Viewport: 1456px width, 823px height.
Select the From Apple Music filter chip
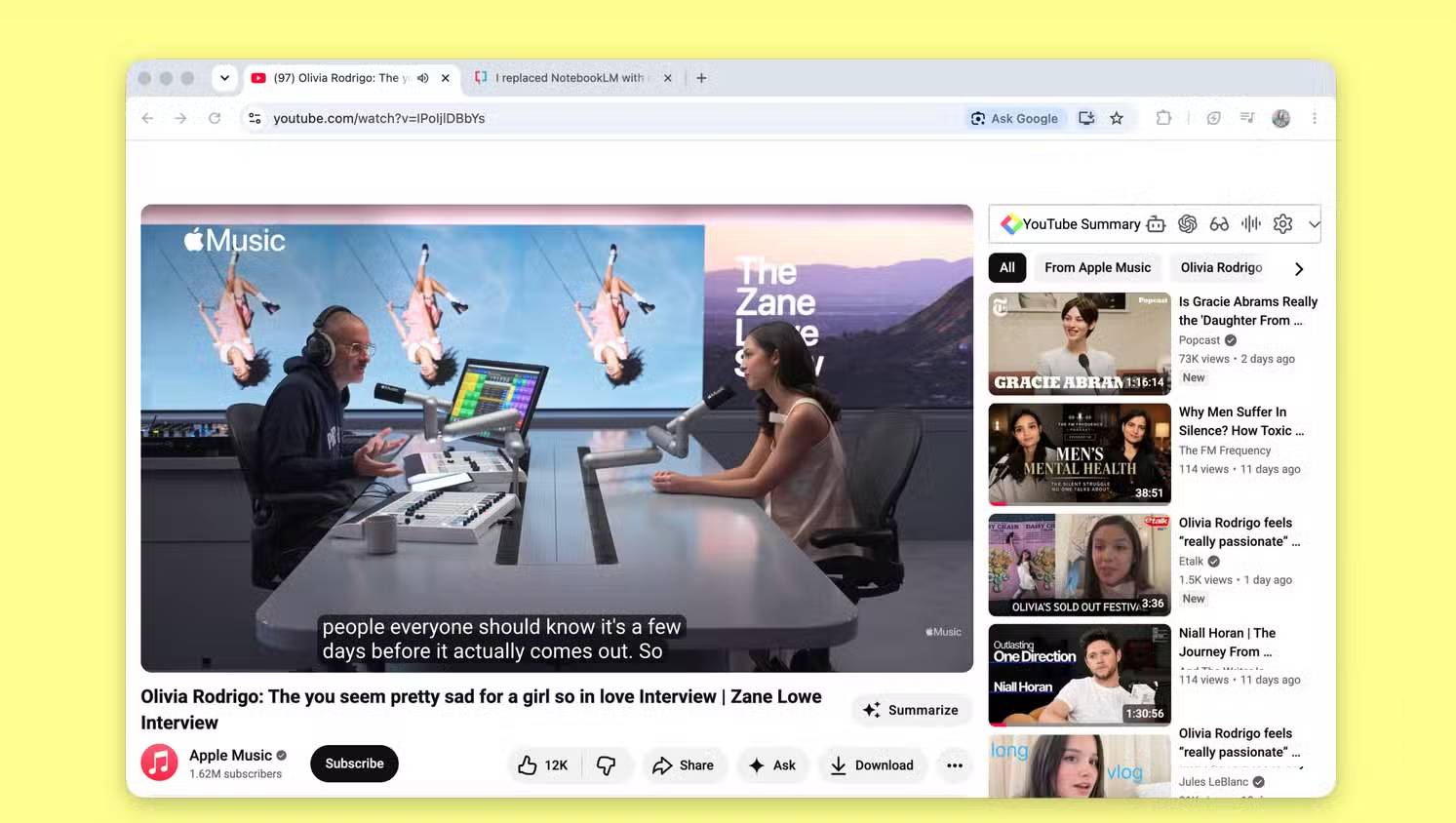coord(1097,267)
